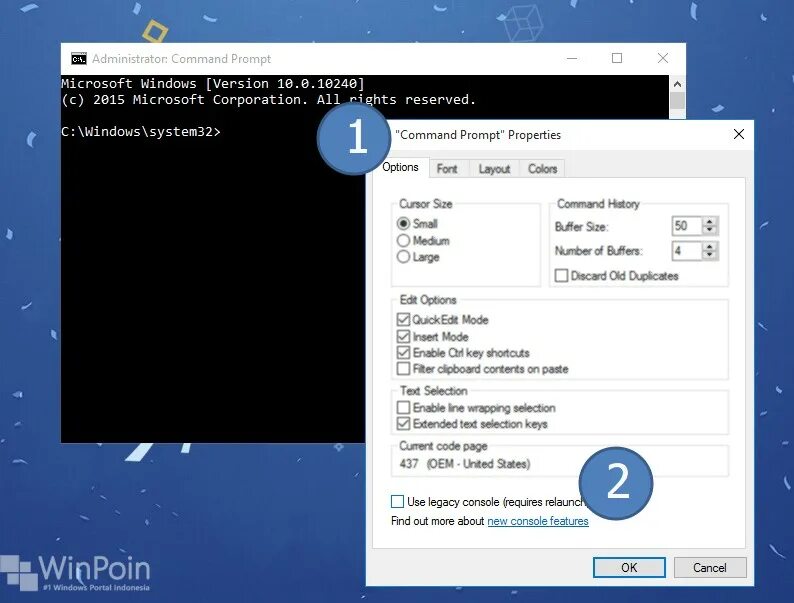Close the Administrator Command Prompt window
Image resolution: width=794 pixels, height=603 pixels.
click(x=662, y=58)
